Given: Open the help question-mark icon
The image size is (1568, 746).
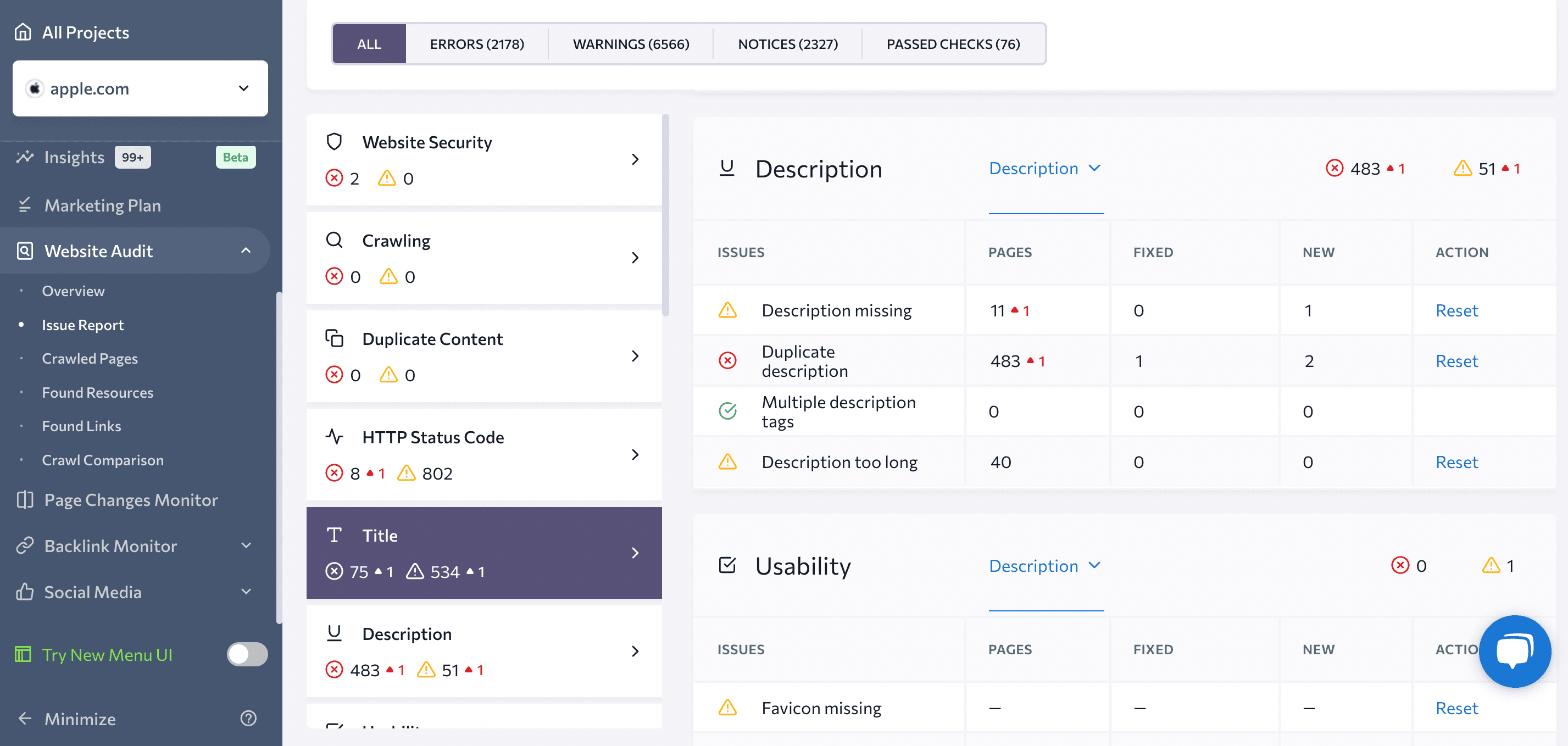Looking at the screenshot, I should 248,718.
